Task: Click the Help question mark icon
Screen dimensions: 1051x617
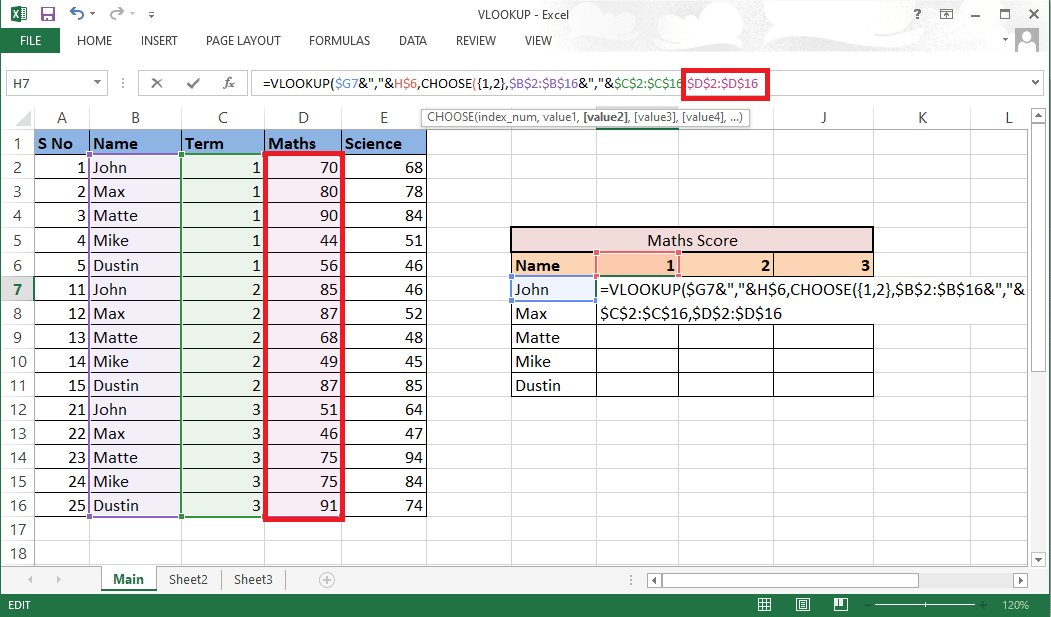Action: click(x=917, y=14)
